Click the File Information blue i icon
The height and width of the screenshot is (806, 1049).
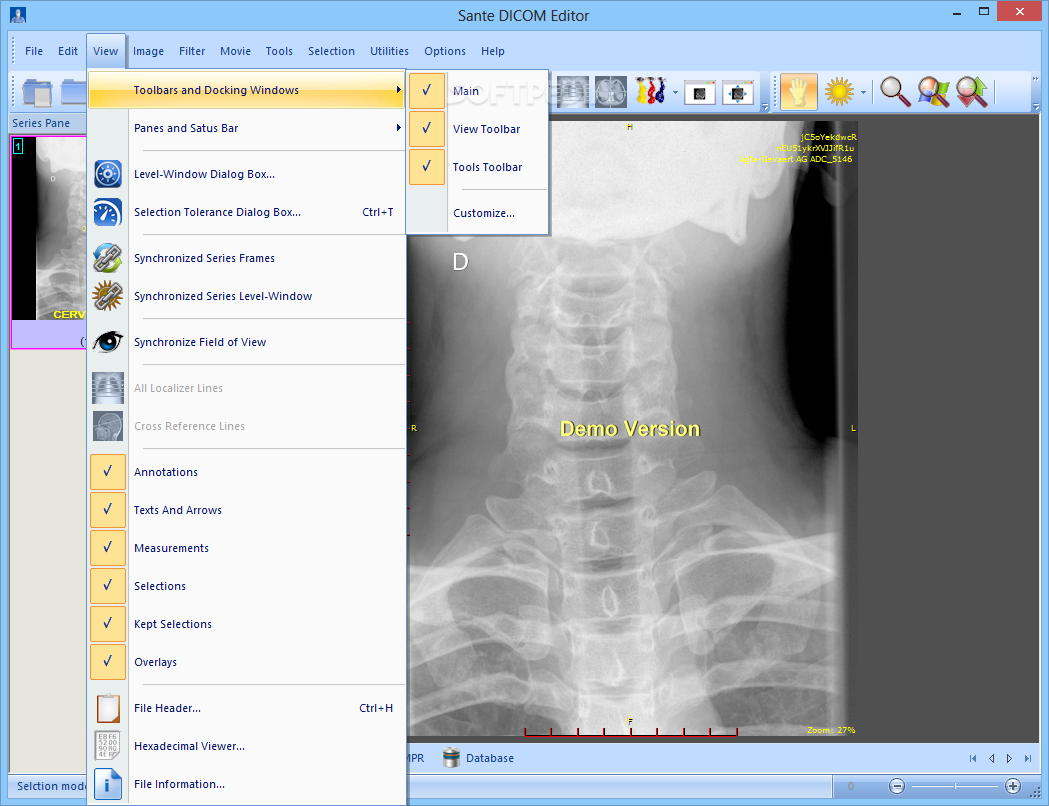[x=108, y=784]
